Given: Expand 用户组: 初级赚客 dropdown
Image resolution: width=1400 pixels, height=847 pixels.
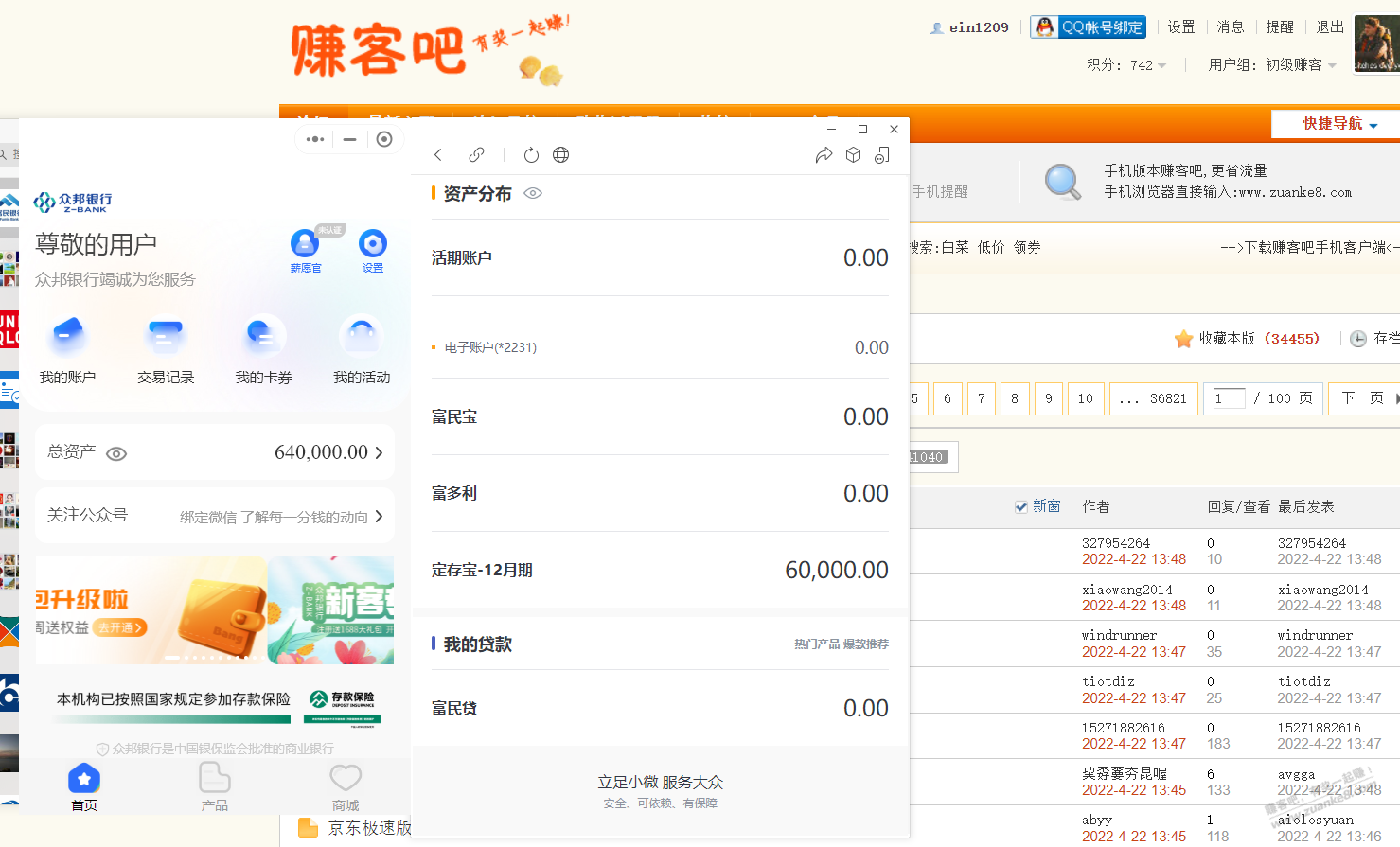Looking at the screenshot, I should (1272, 65).
